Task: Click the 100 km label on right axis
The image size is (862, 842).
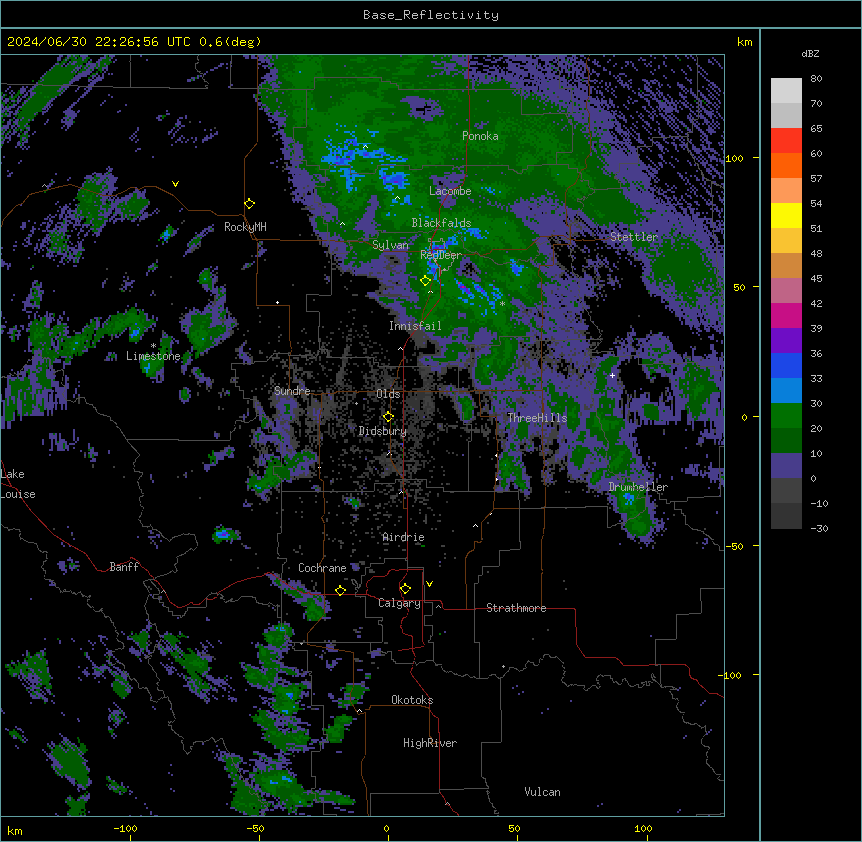Action: (734, 158)
